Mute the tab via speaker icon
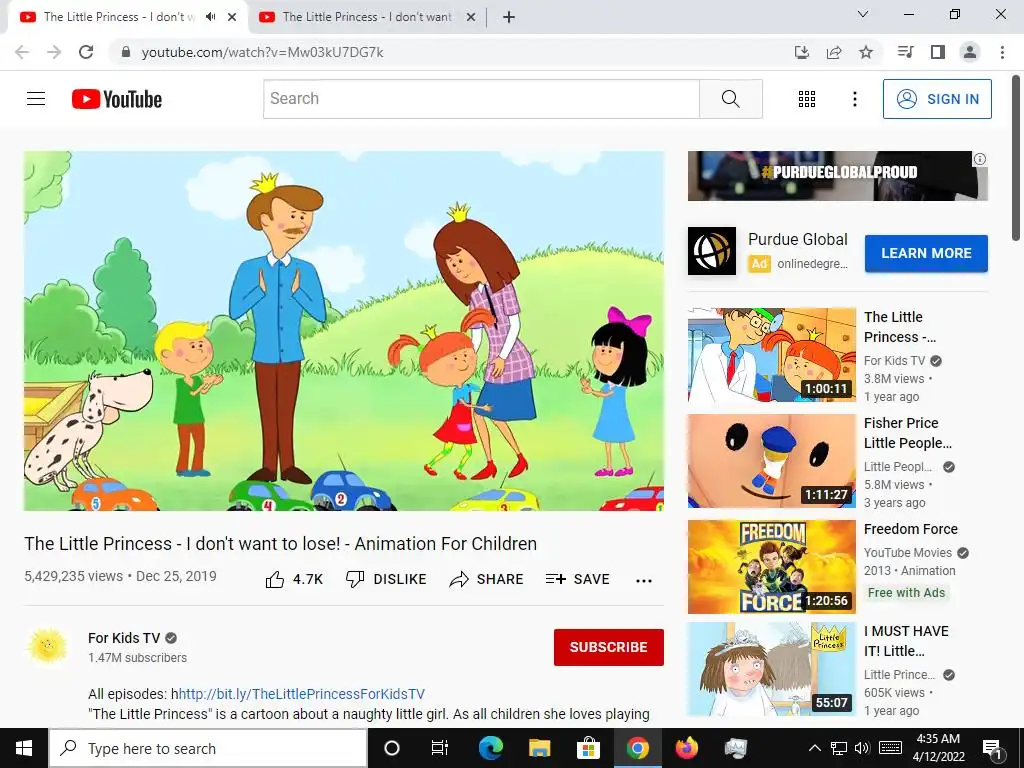The height and width of the screenshot is (768, 1024). pos(210,17)
